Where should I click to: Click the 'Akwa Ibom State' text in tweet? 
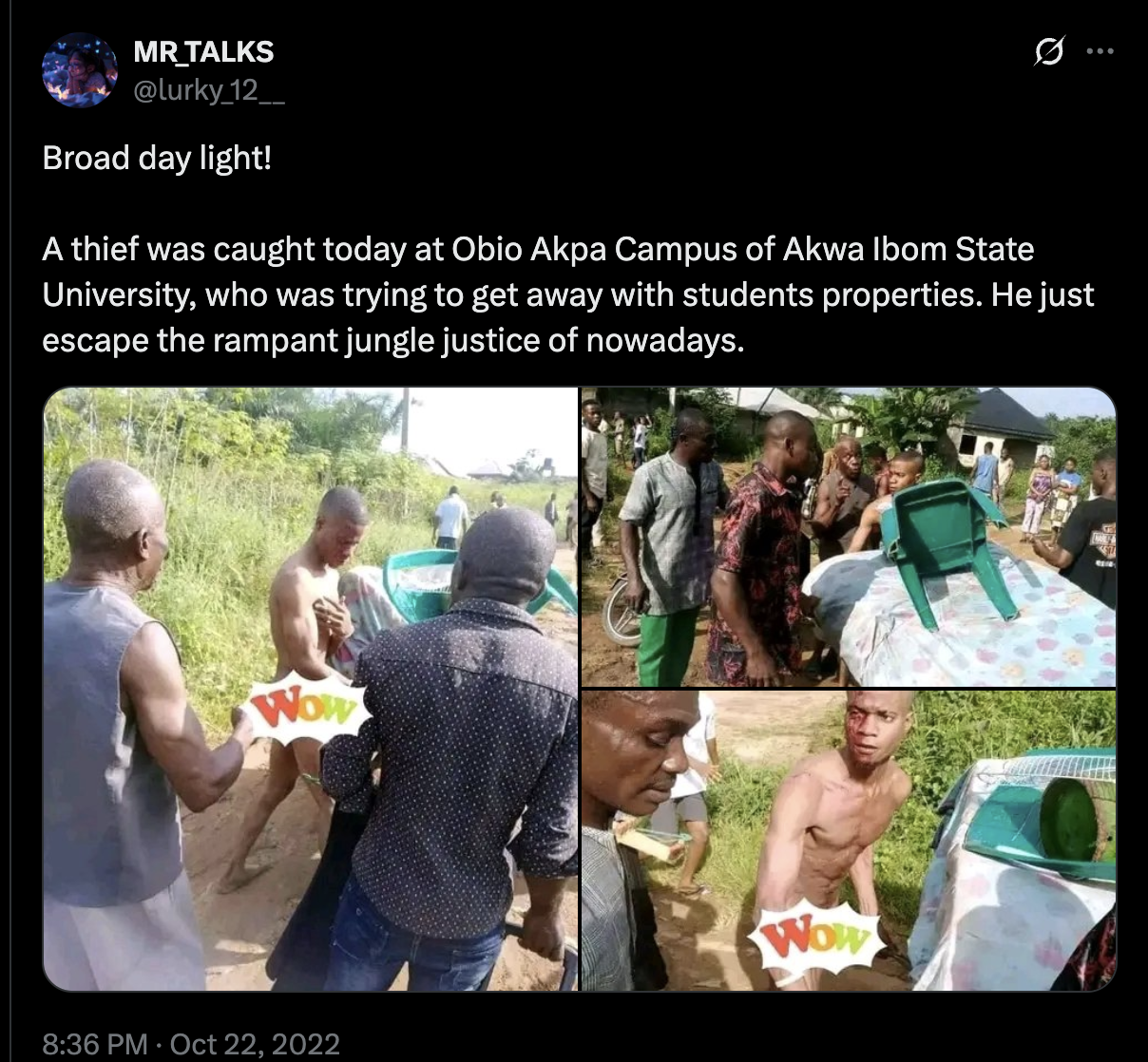pos(909,249)
